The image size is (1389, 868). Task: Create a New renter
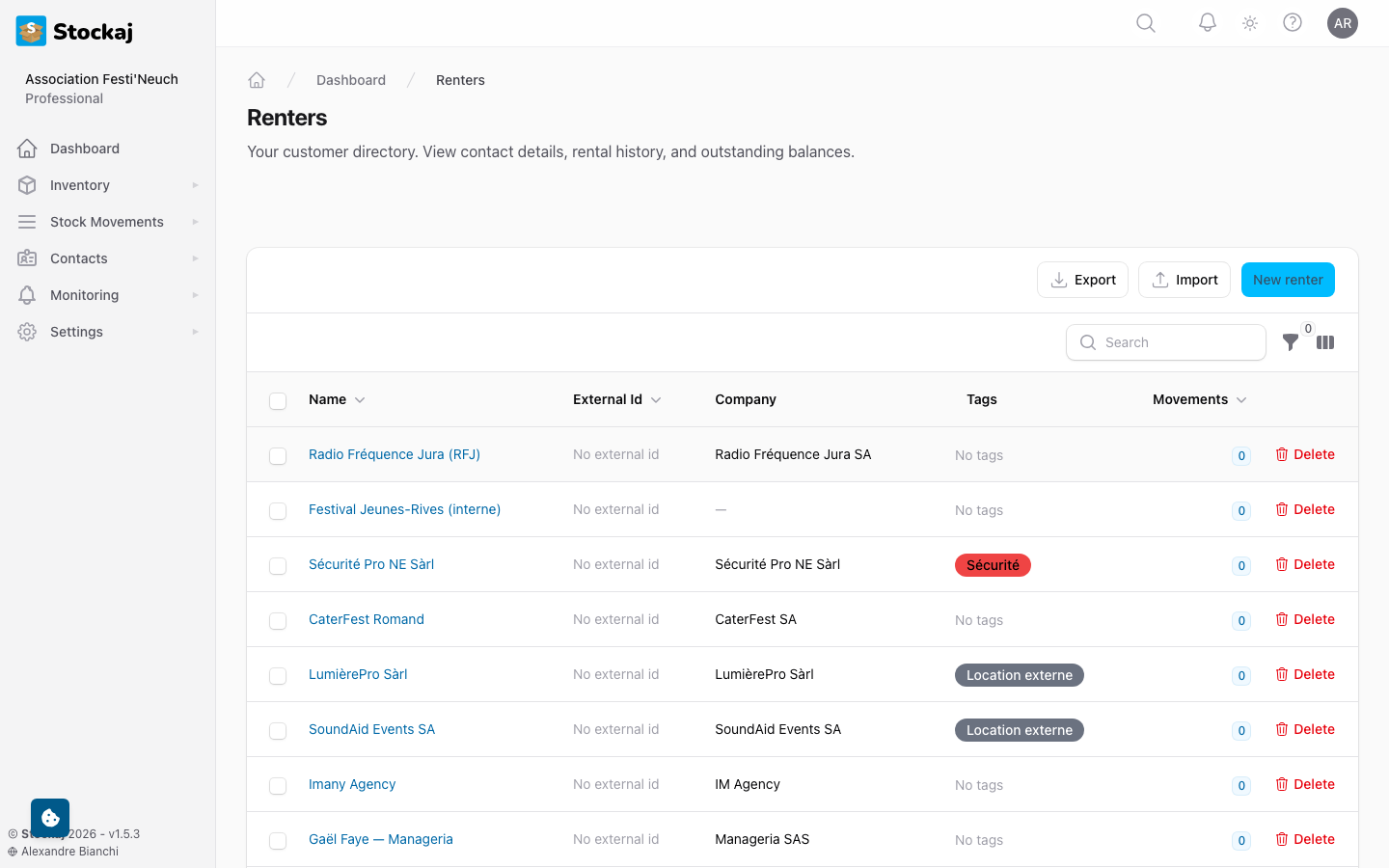(1288, 280)
